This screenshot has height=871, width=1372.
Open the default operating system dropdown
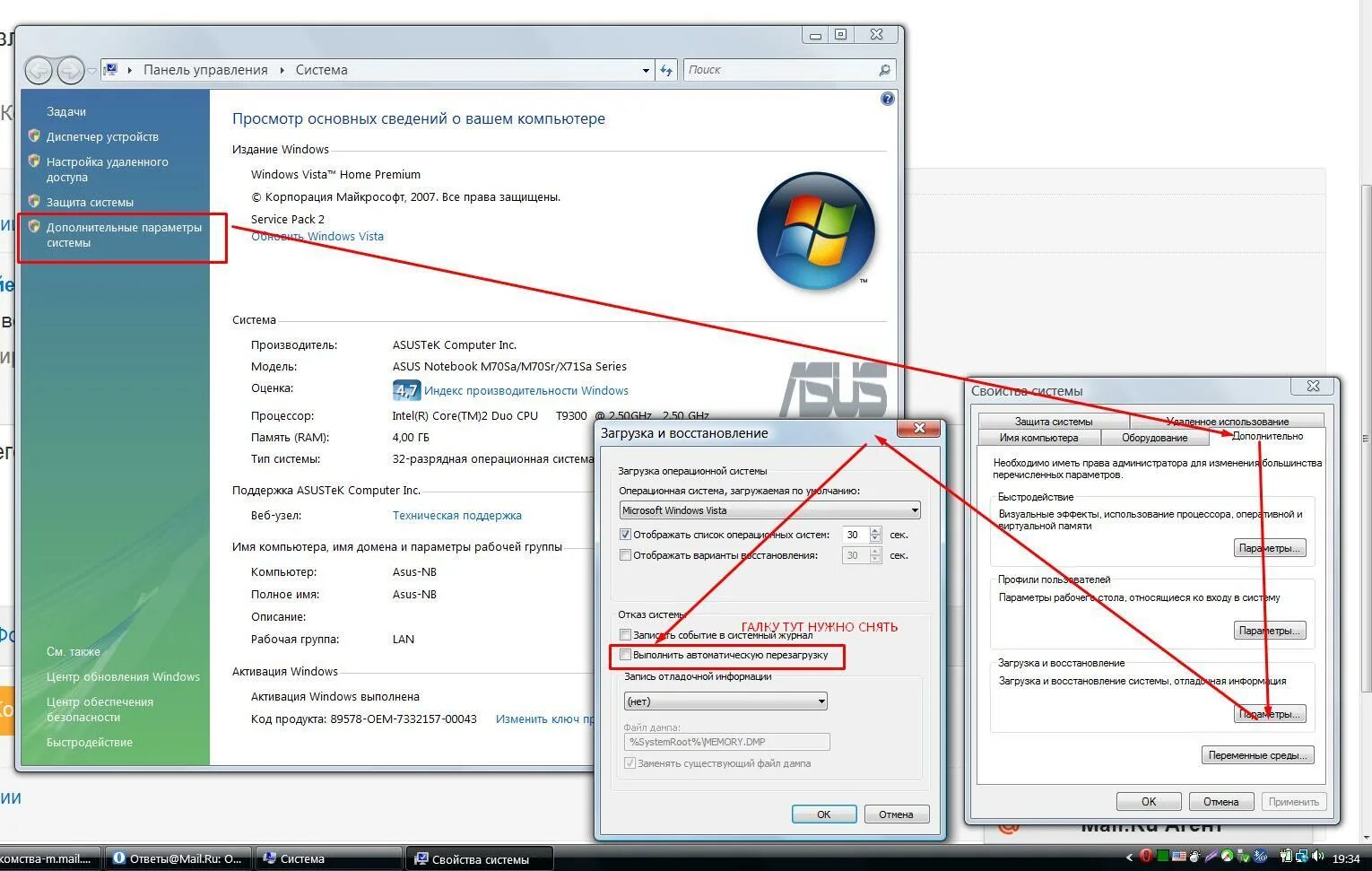770,510
